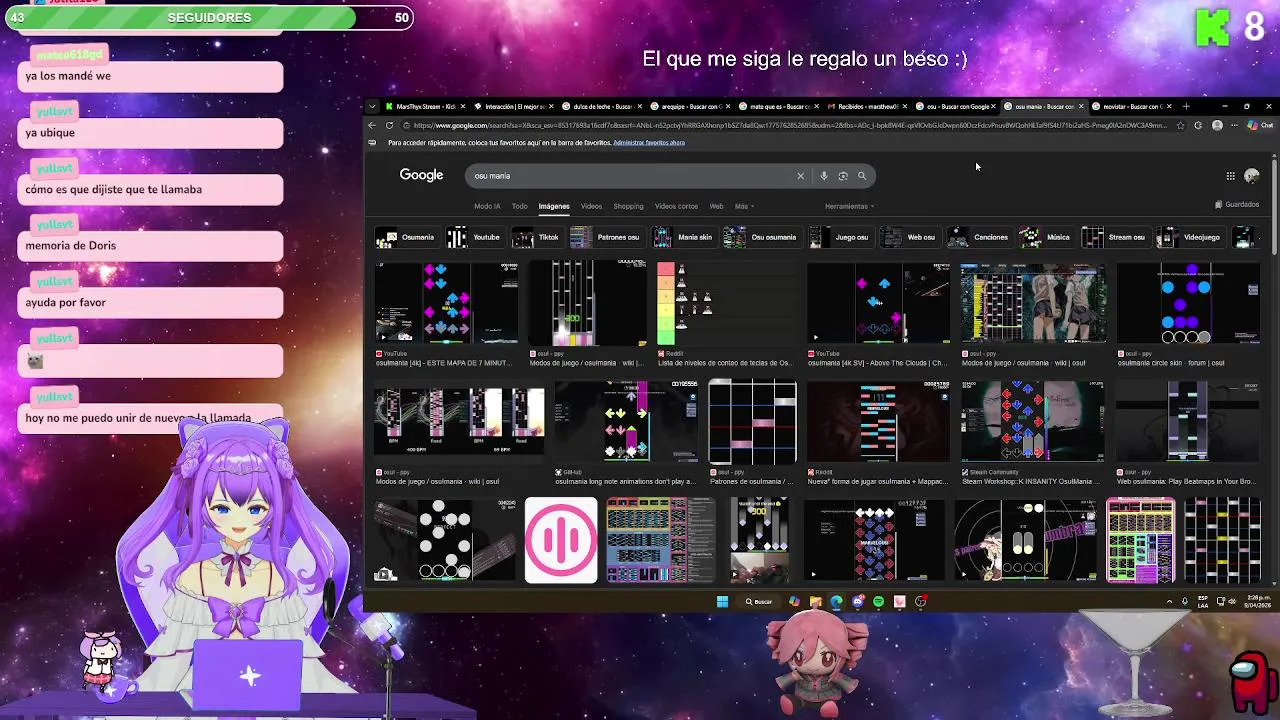Open the Copilot taskbar icon
Viewport: 1280px width, 720px height.
tap(794, 601)
